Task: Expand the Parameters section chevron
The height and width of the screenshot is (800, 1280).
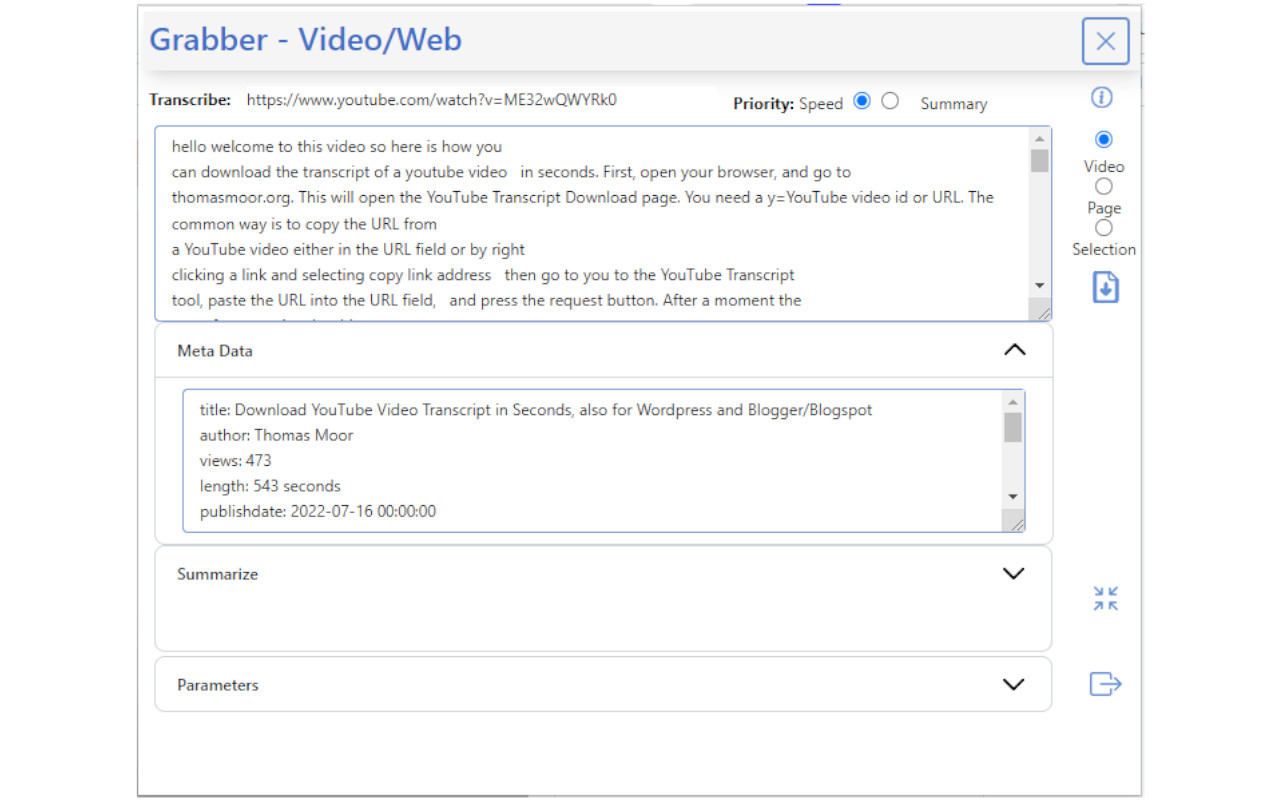Action: coord(1014,684)
